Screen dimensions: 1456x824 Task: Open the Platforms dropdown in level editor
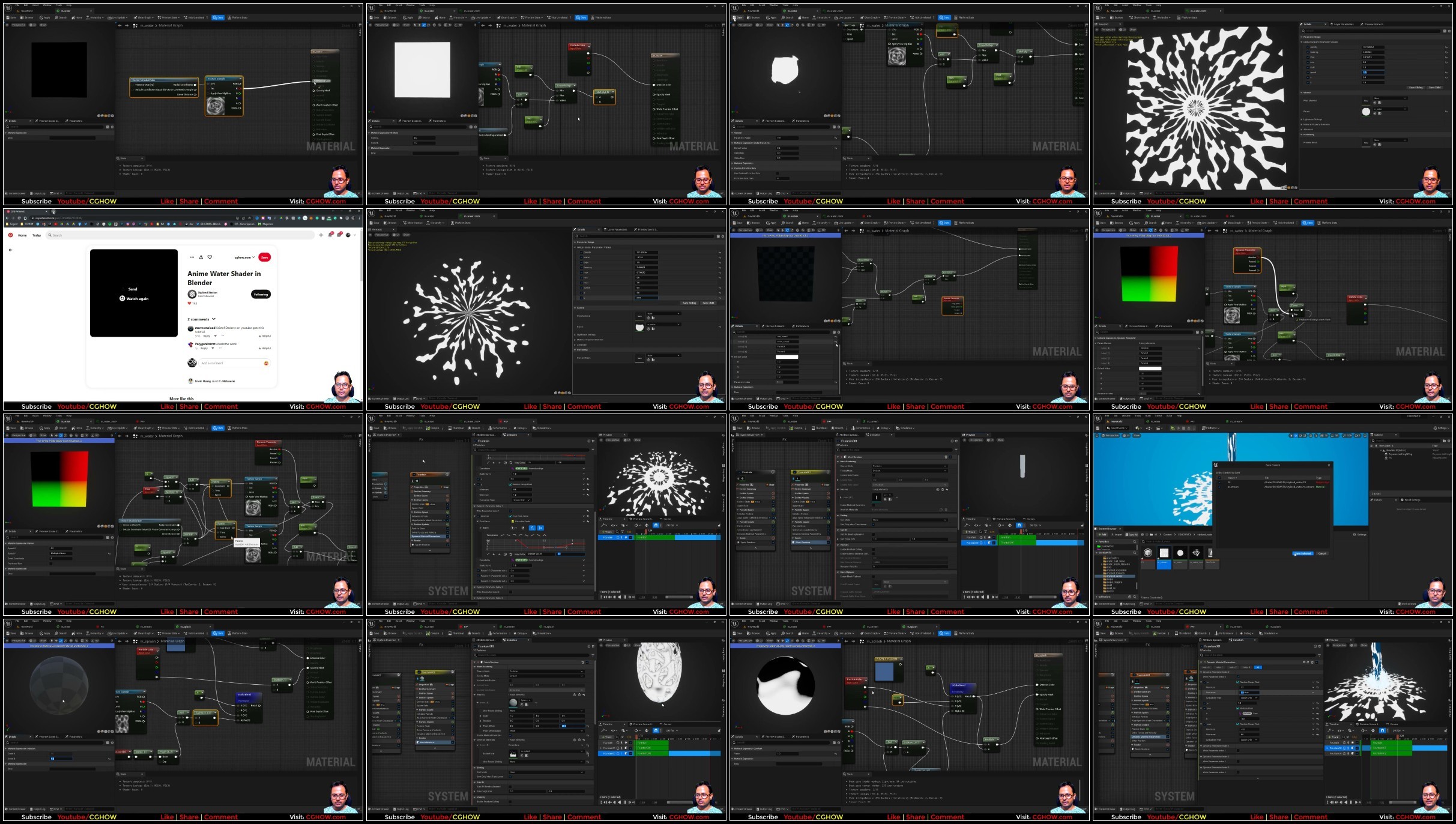pyautogui.click(x=1212, y=428)
